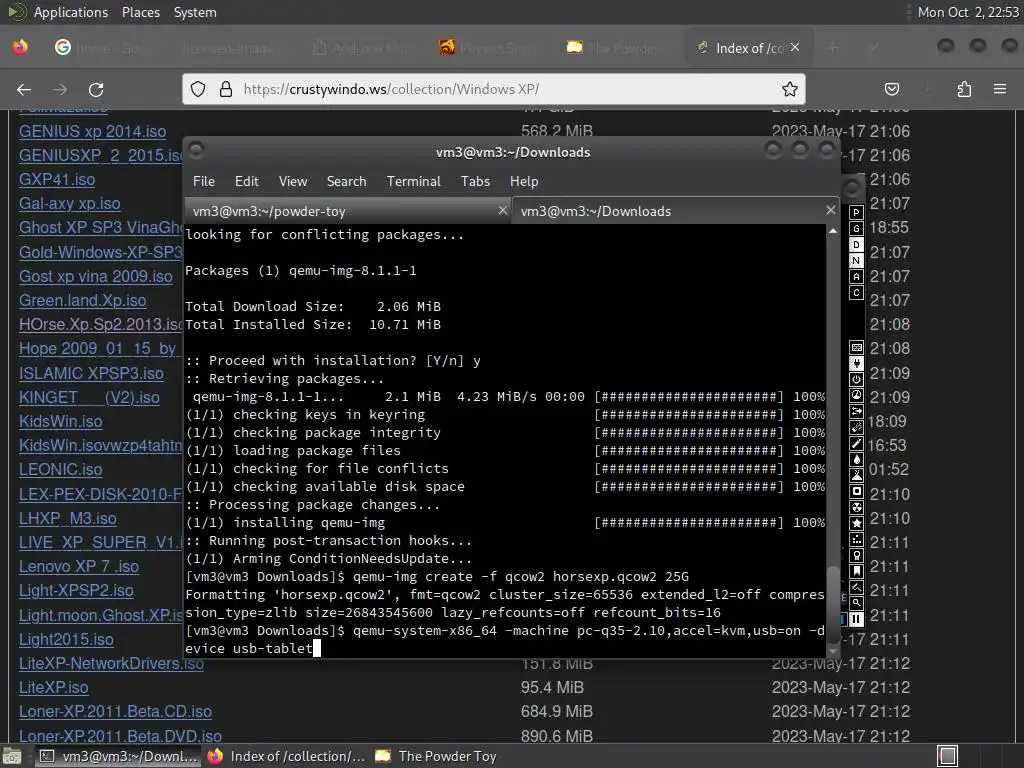The height and width of the screenshot is (768, 1024).
Task: Close the 'Index of /co' browser tab
Action: (795, 47)
